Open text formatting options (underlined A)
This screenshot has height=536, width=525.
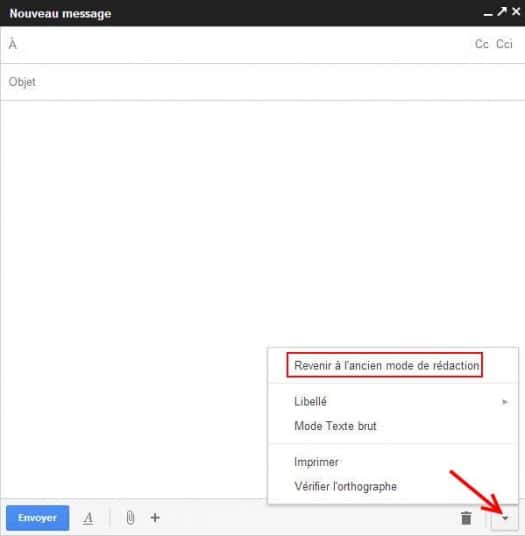pos(88,518)
